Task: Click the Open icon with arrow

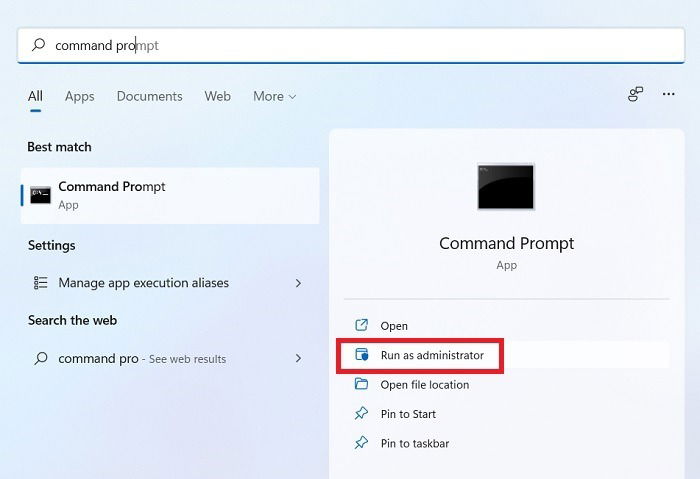Action: point(361,325)
